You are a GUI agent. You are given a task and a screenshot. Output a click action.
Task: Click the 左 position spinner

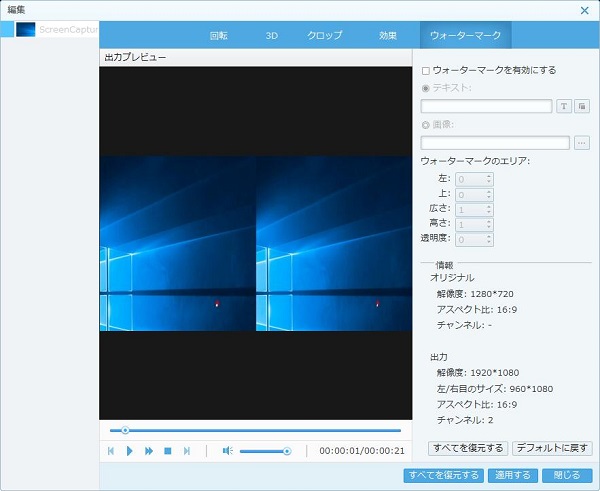[x=474, y=179]
